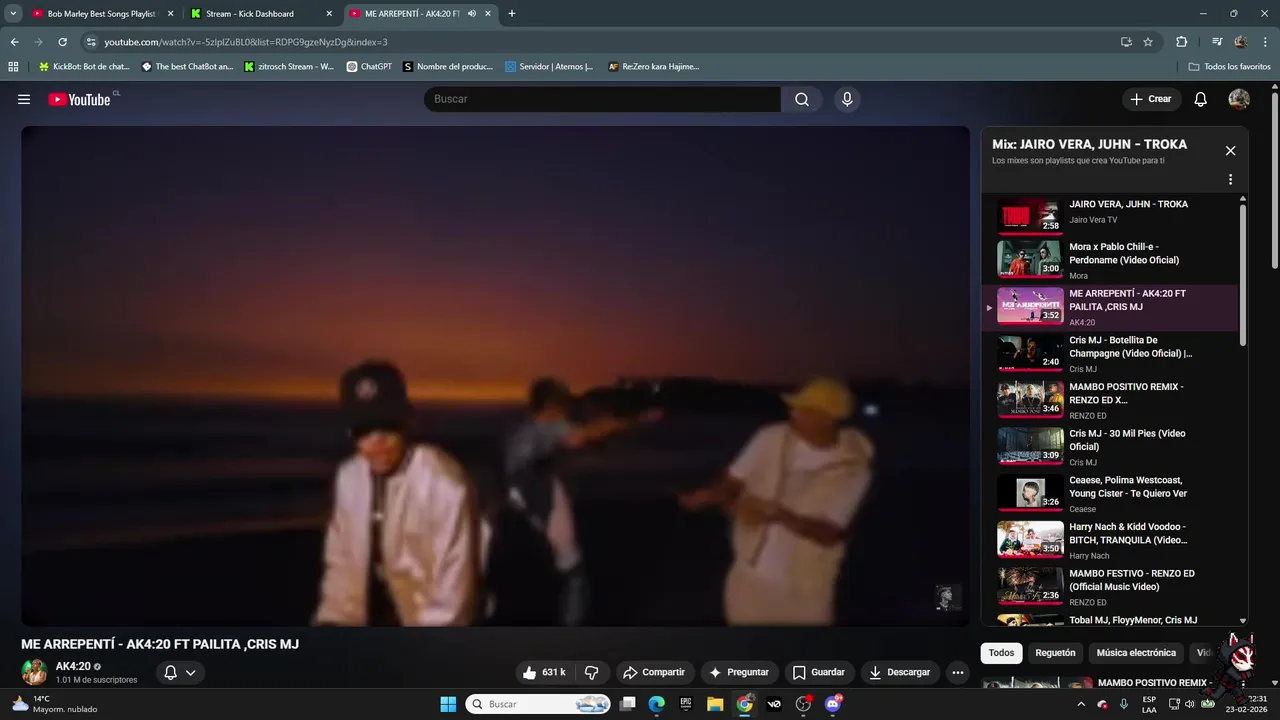Open Windows Start menu

click(x=448, y=704)
